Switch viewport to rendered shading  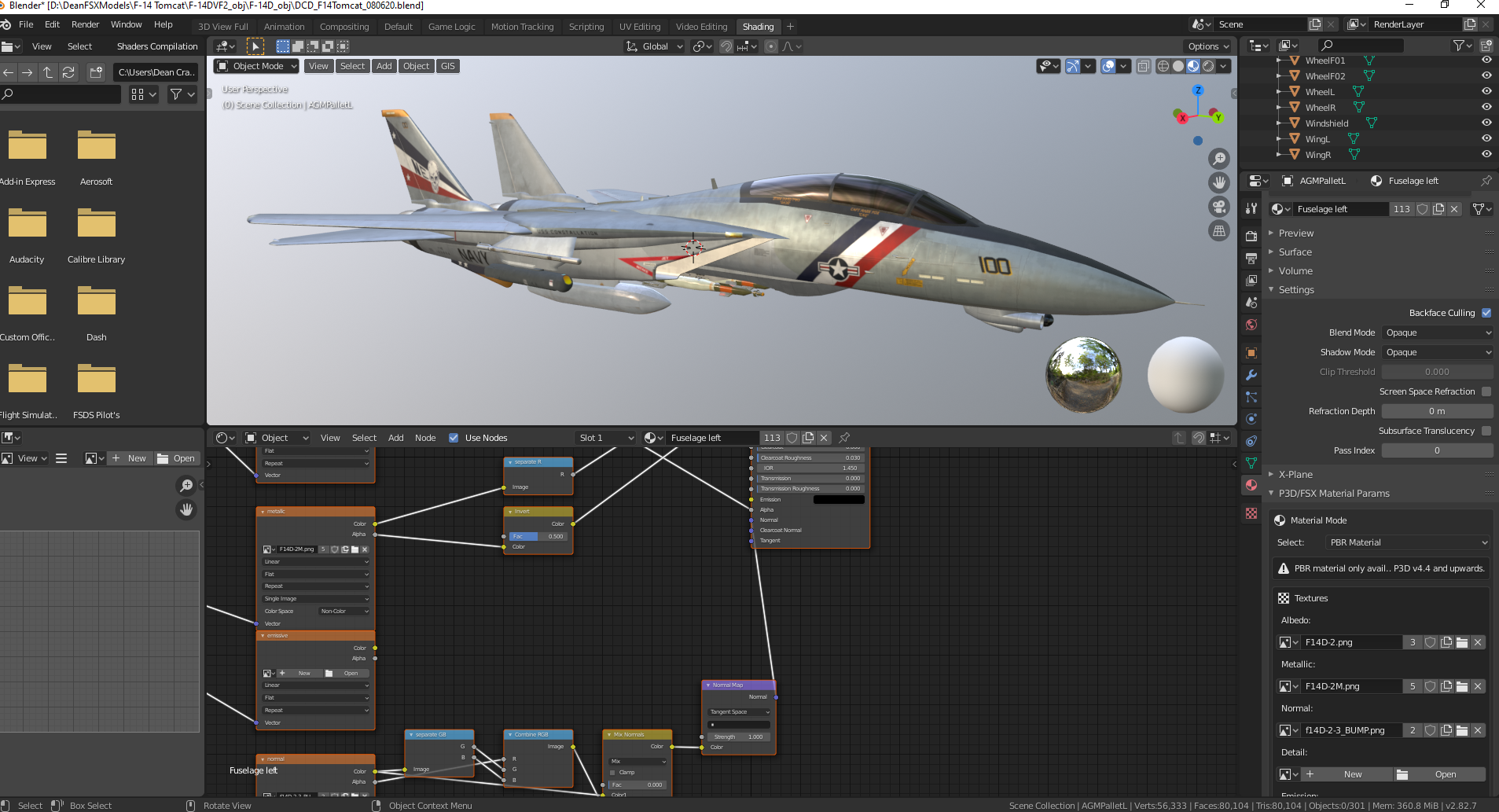point(1208,66)
